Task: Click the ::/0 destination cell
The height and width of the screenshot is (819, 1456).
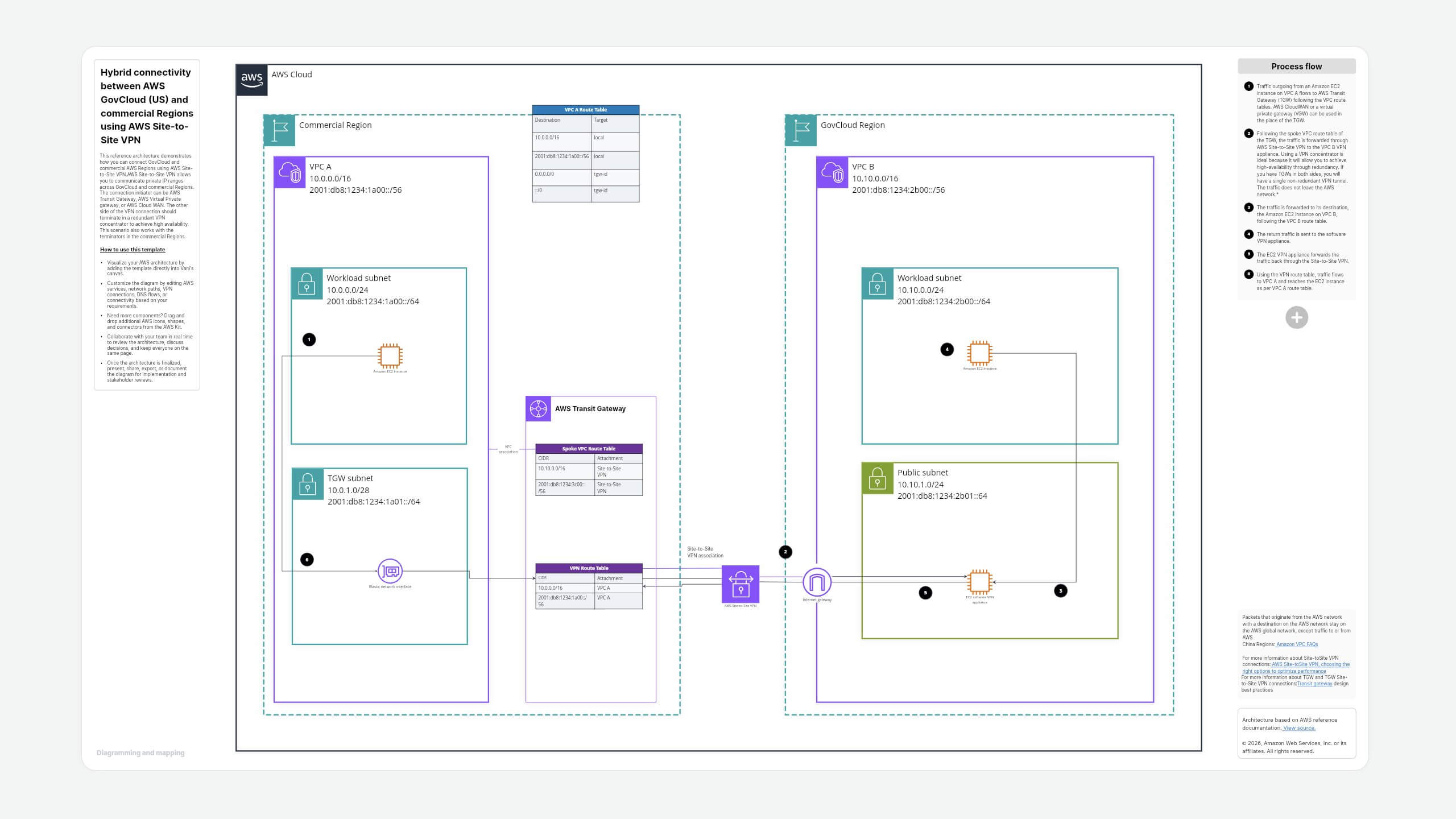Action: click(x=562, y=193)
